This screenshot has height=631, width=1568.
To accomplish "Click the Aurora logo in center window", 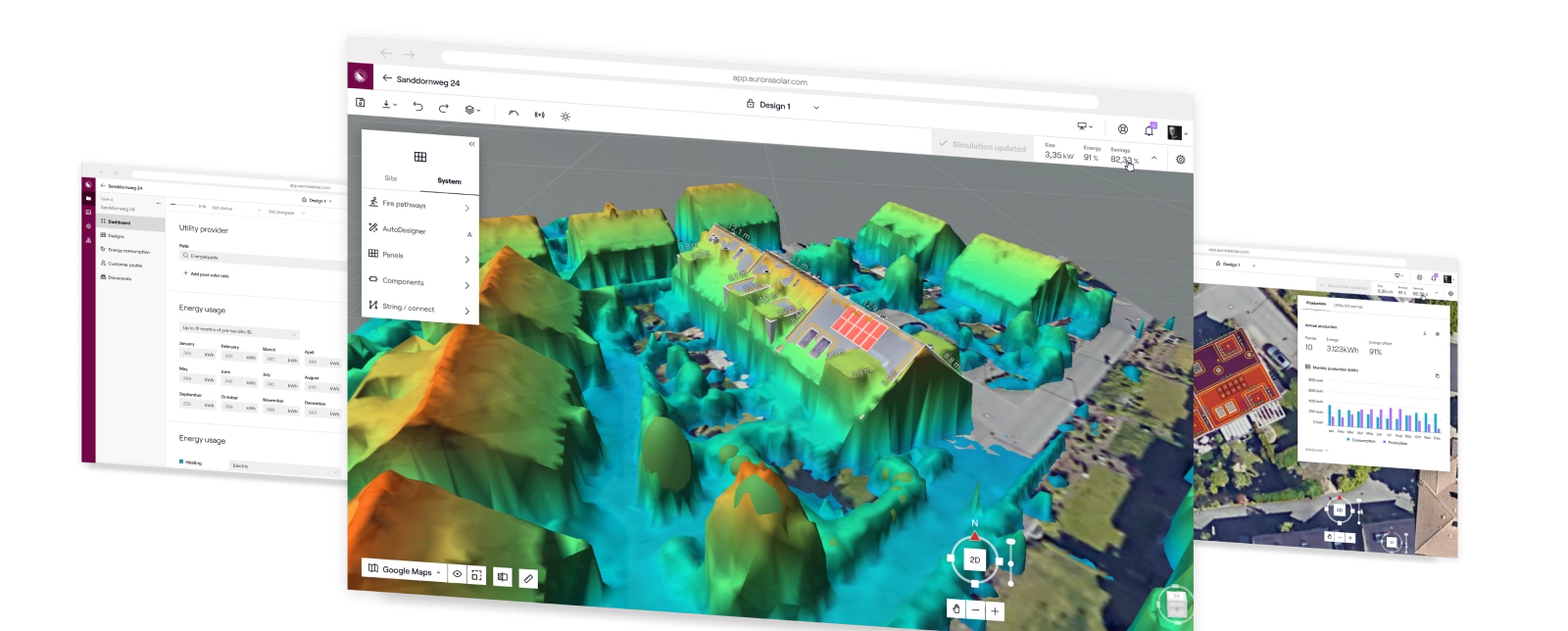I will click(x=360, y=75).
